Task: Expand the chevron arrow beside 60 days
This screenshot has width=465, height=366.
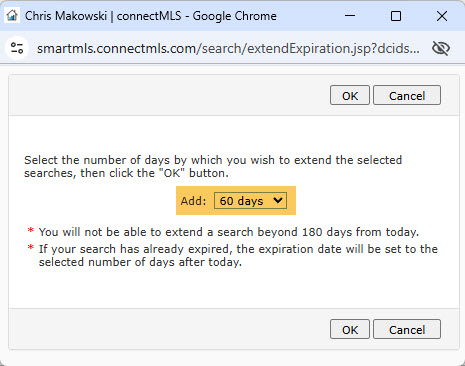Action: click(278, 200)
